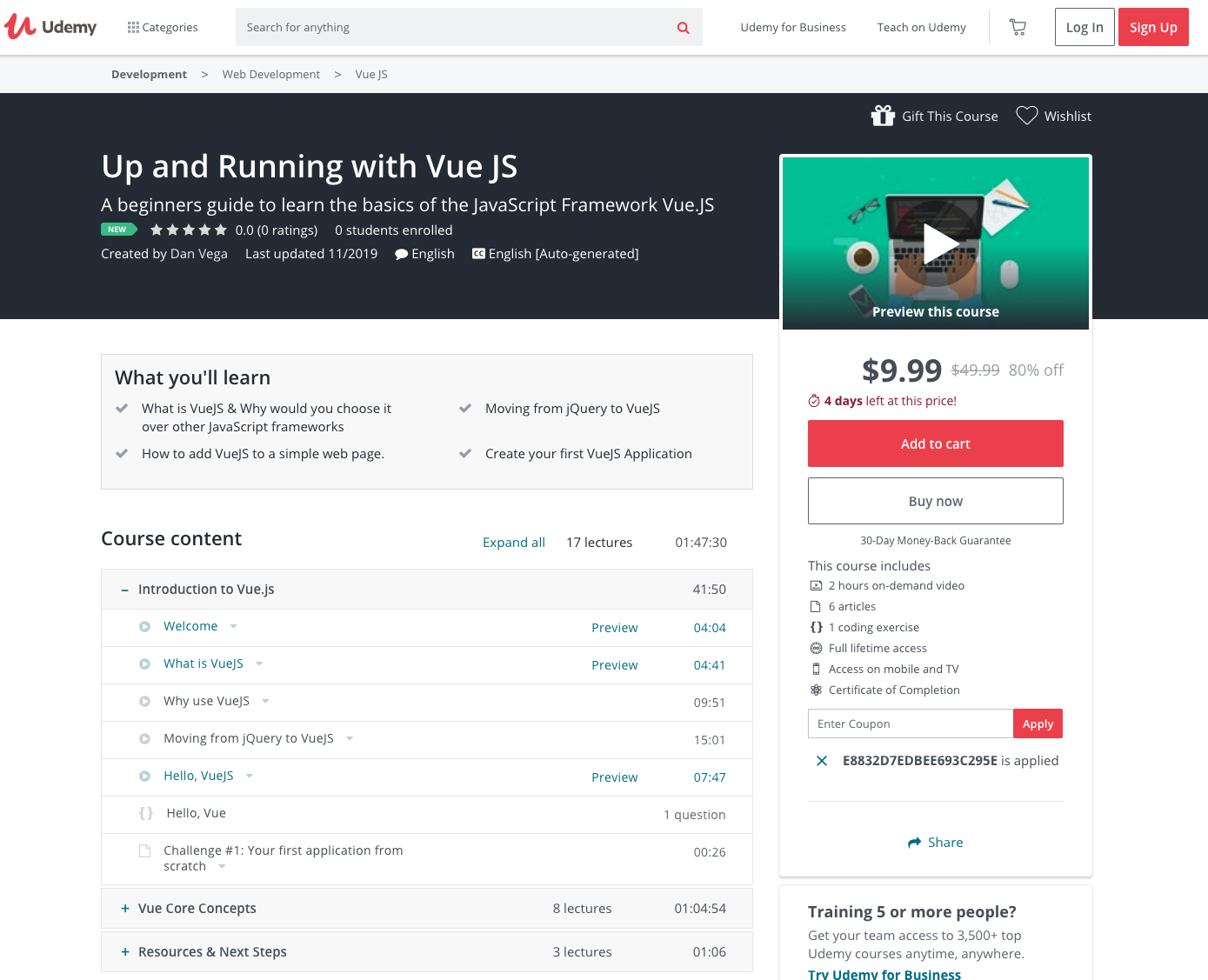Click the Wishlist heart icon
This screenshot has width=1208, height=980.
point(1027,116)
